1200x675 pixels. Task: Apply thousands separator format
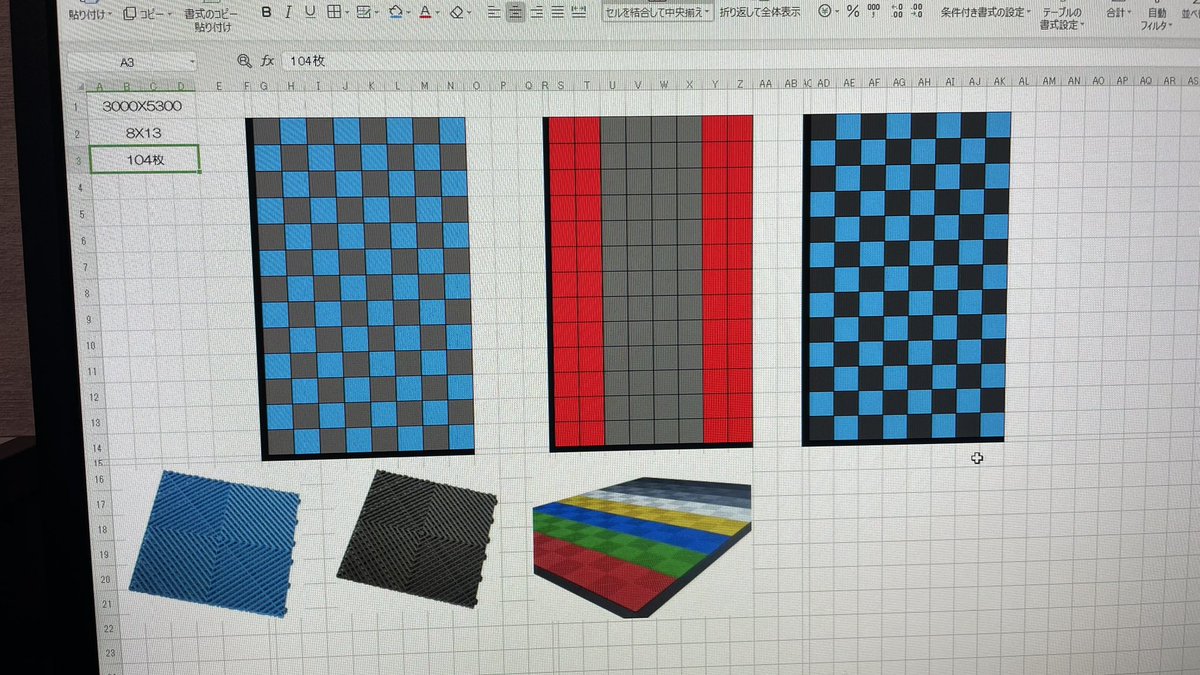874,10
